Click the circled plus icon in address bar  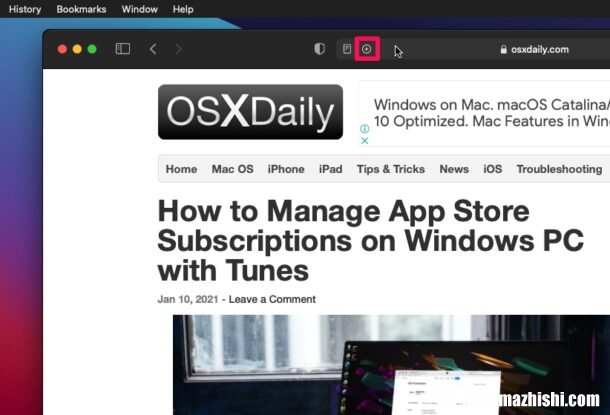[366, 49]
